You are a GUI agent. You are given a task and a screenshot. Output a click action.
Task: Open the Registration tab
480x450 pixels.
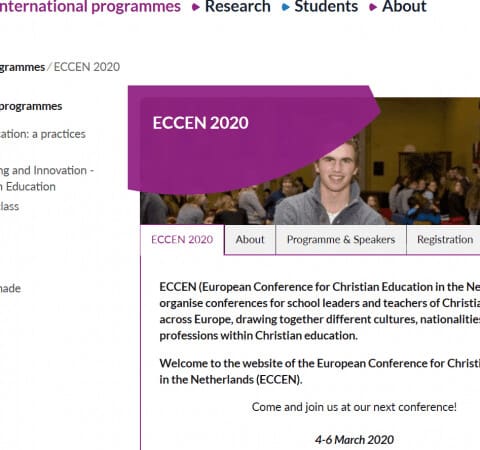pyautogui.click(x=445, y=240)
